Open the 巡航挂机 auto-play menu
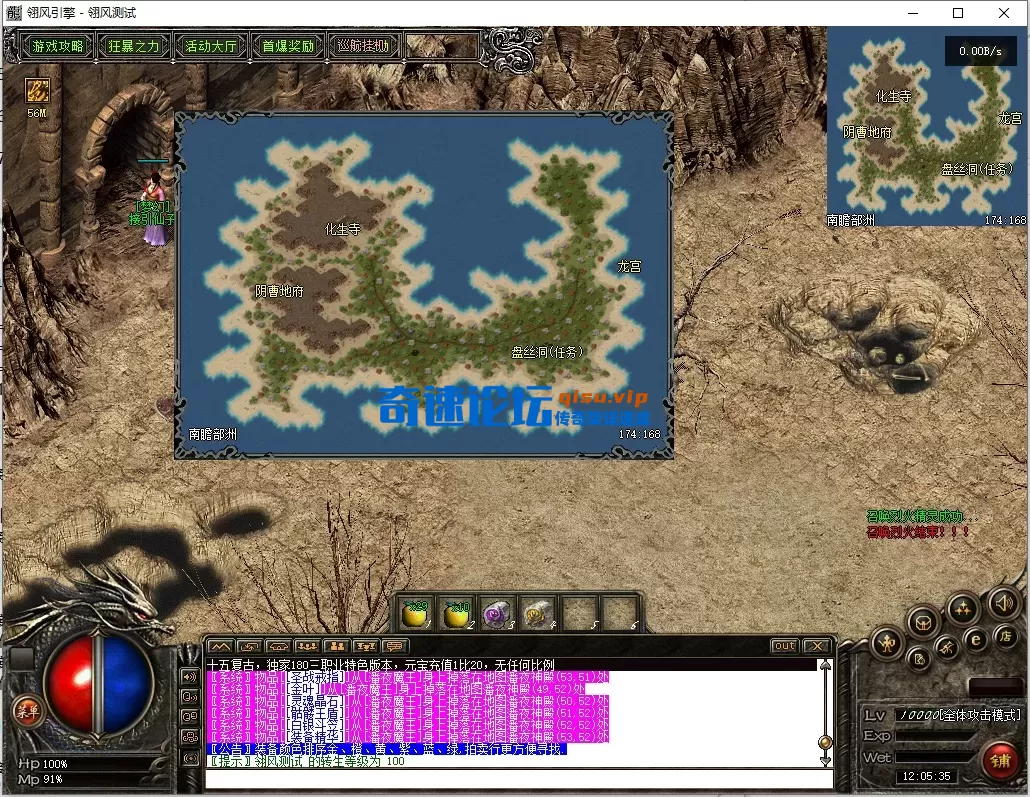1030x797 pixels. [363, 46]
